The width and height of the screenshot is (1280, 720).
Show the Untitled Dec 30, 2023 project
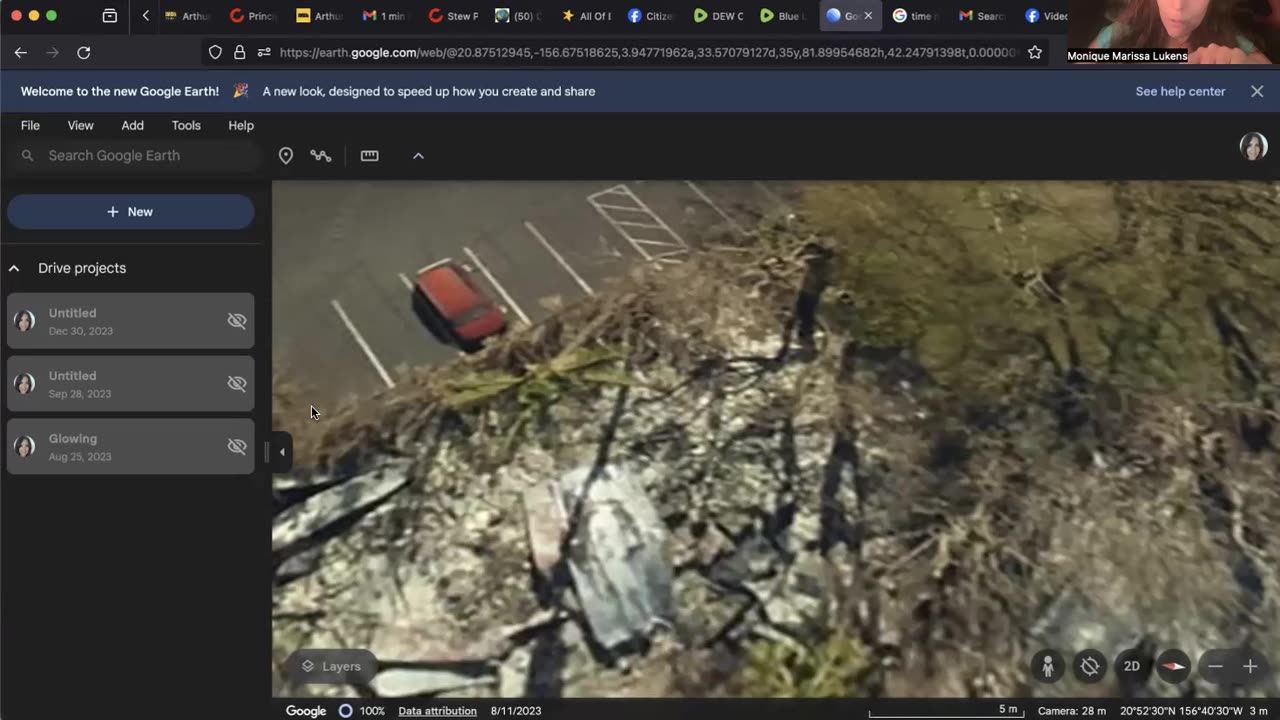point(237,321)
